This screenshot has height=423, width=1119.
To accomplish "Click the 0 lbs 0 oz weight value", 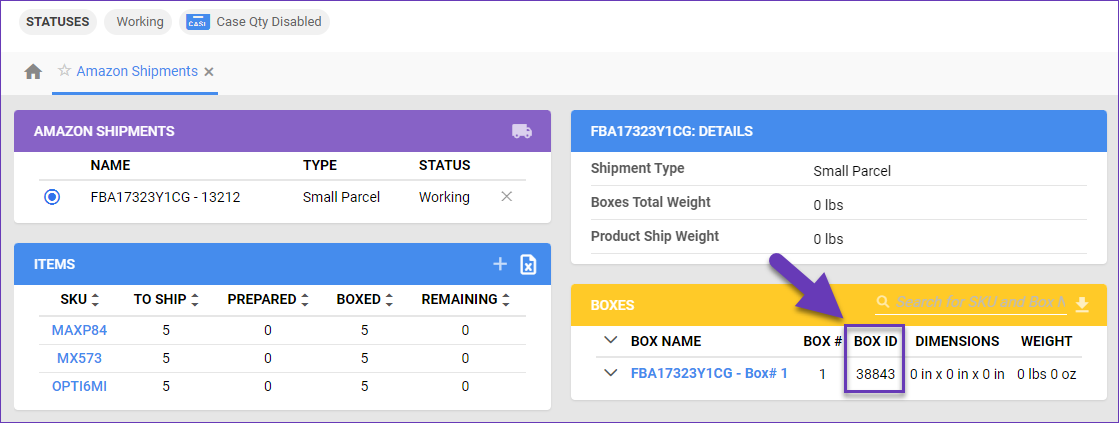I will coord(1046,374).
